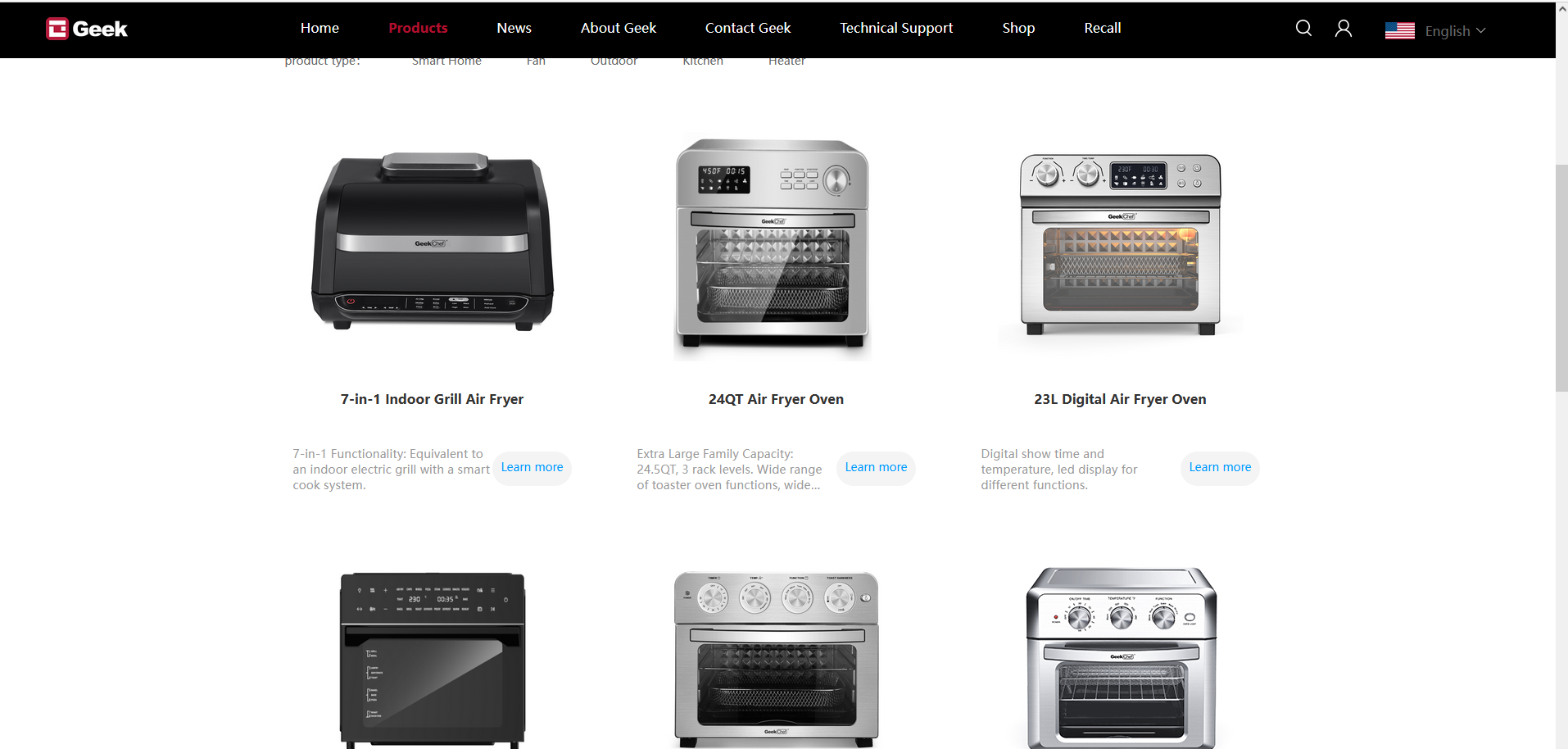
Task: Click the page vertical scrollbar
Action: click(1561, 279)
